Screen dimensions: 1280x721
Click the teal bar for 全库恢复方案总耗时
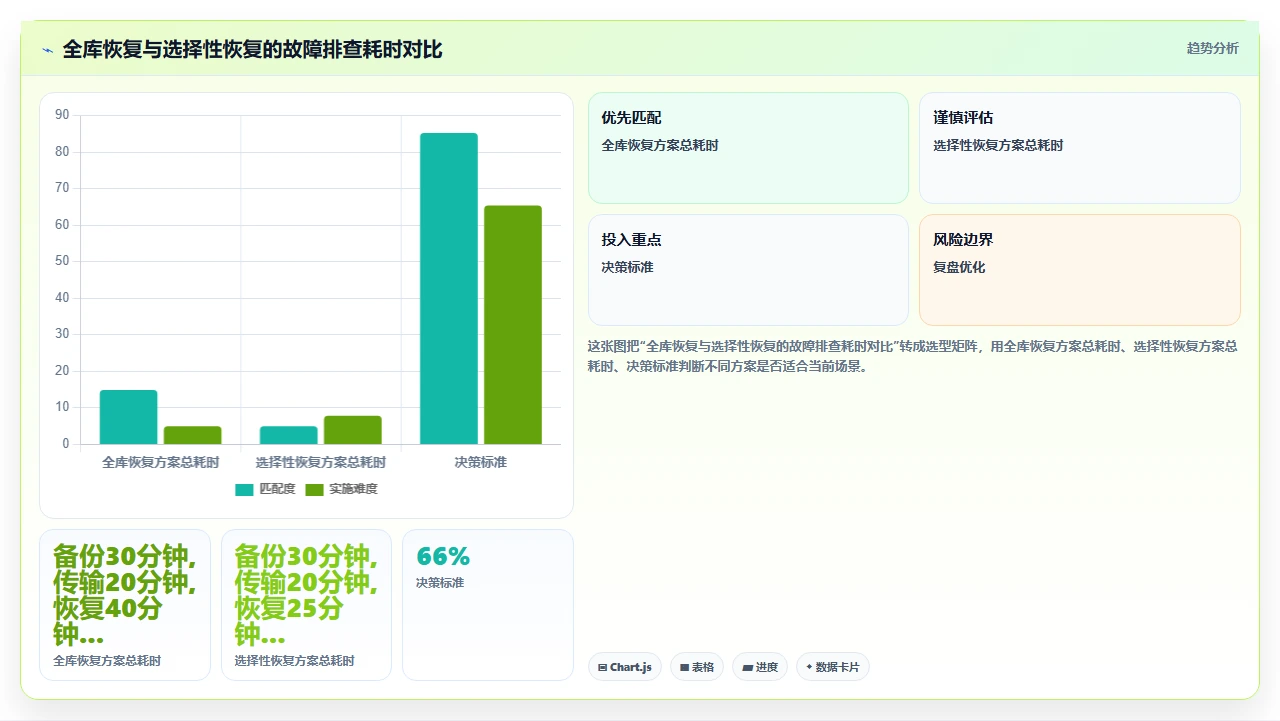[x=128, y=417]
